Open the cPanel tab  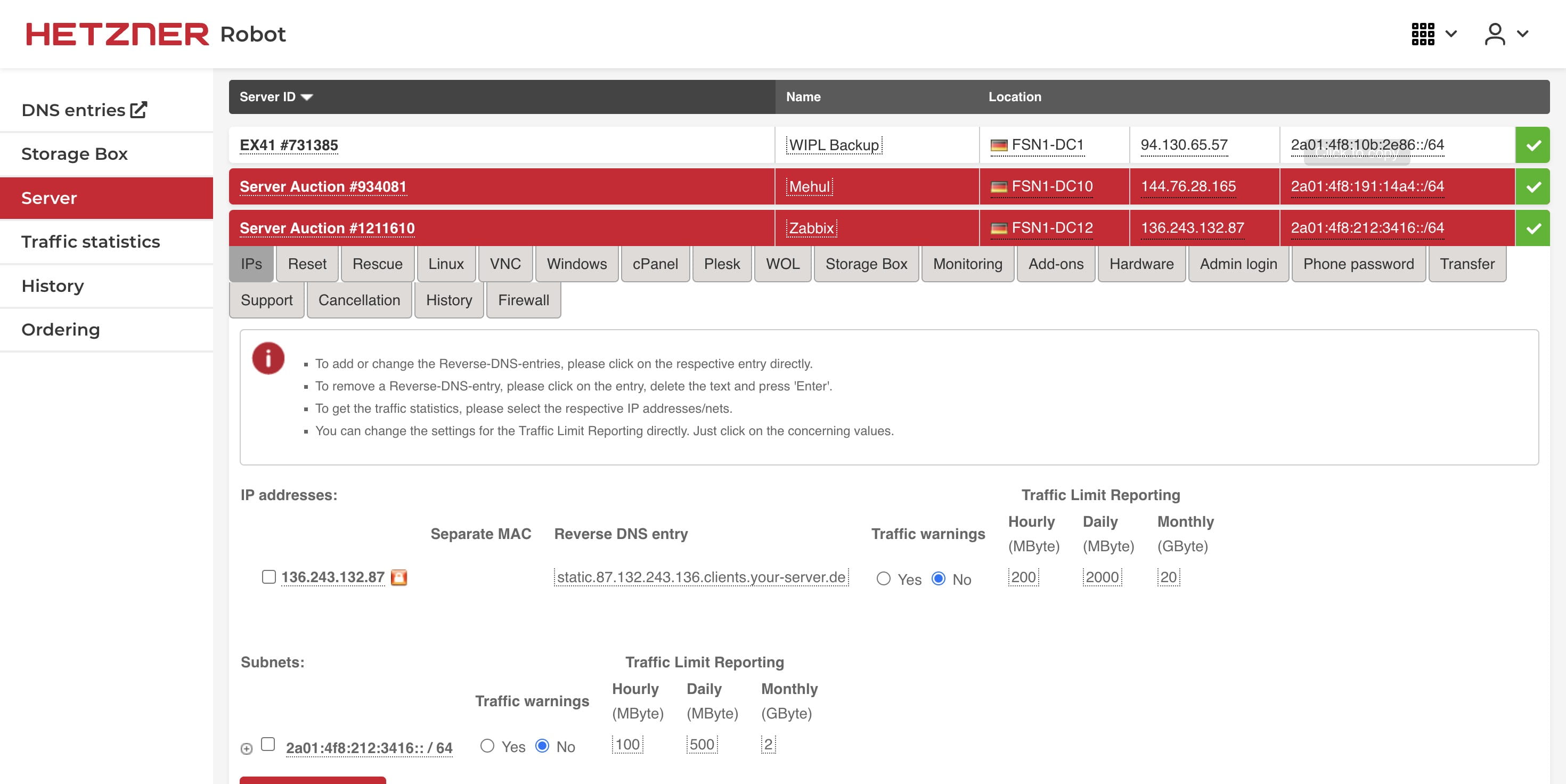[x=655, y=264]
